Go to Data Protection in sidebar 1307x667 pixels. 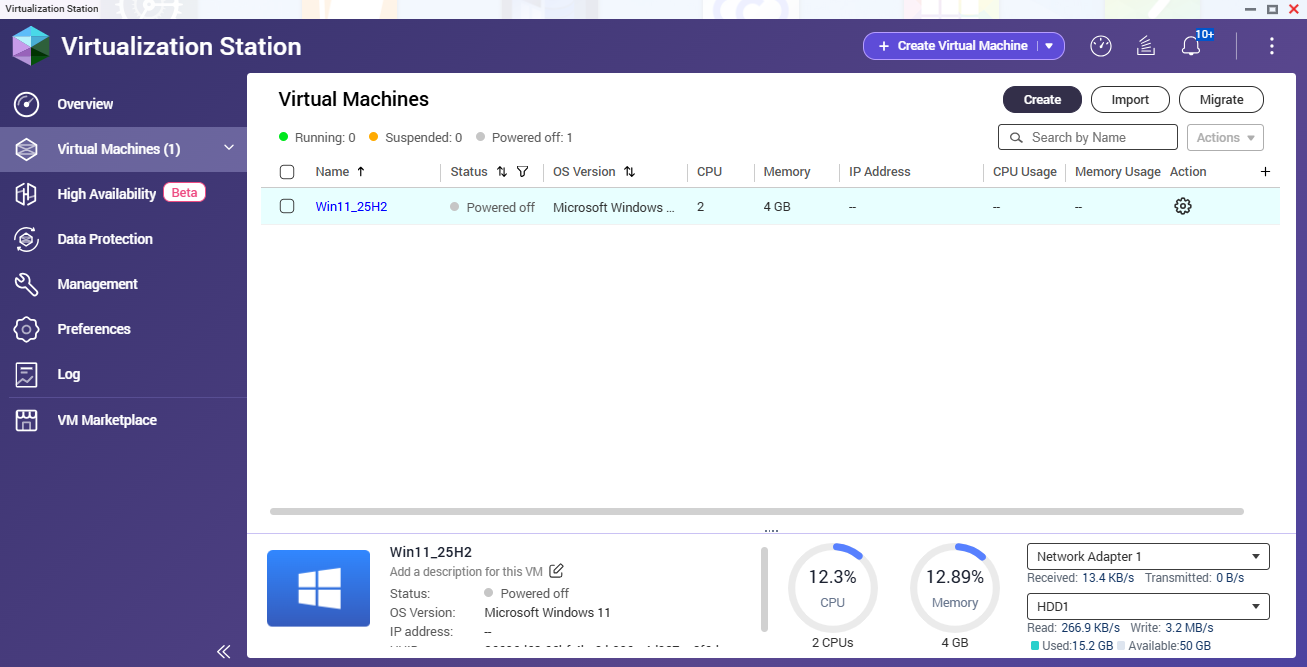(x=104, y=239)
